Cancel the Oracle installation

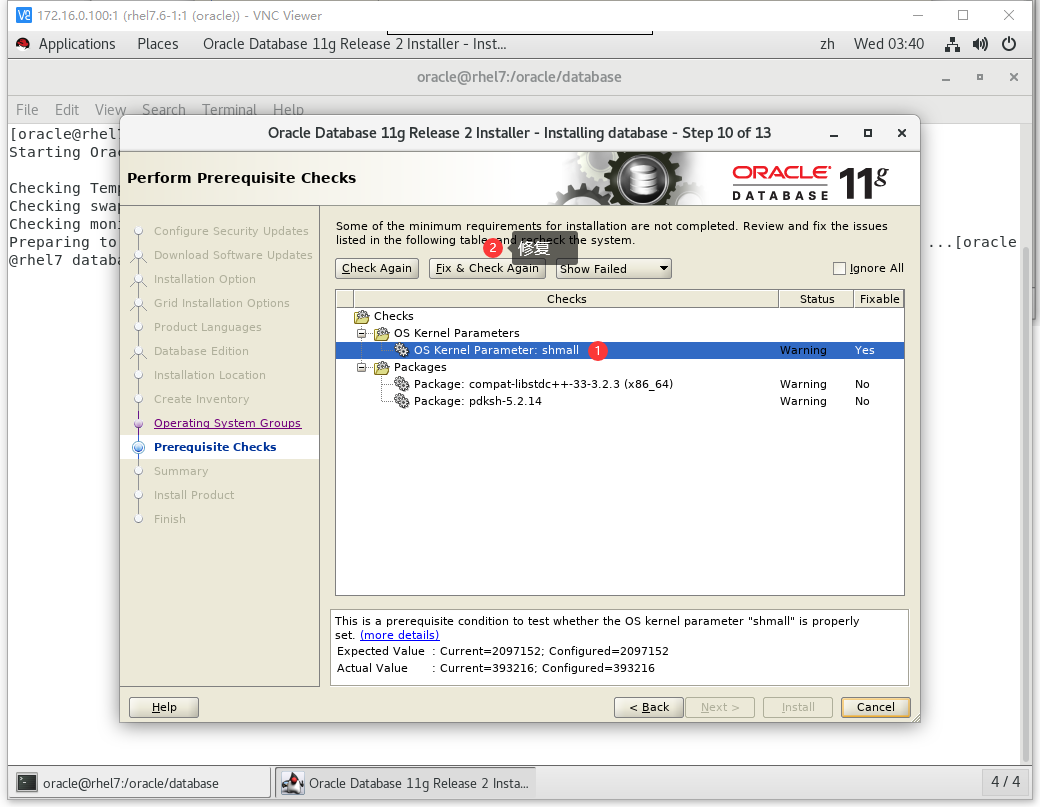coord(876,707)
